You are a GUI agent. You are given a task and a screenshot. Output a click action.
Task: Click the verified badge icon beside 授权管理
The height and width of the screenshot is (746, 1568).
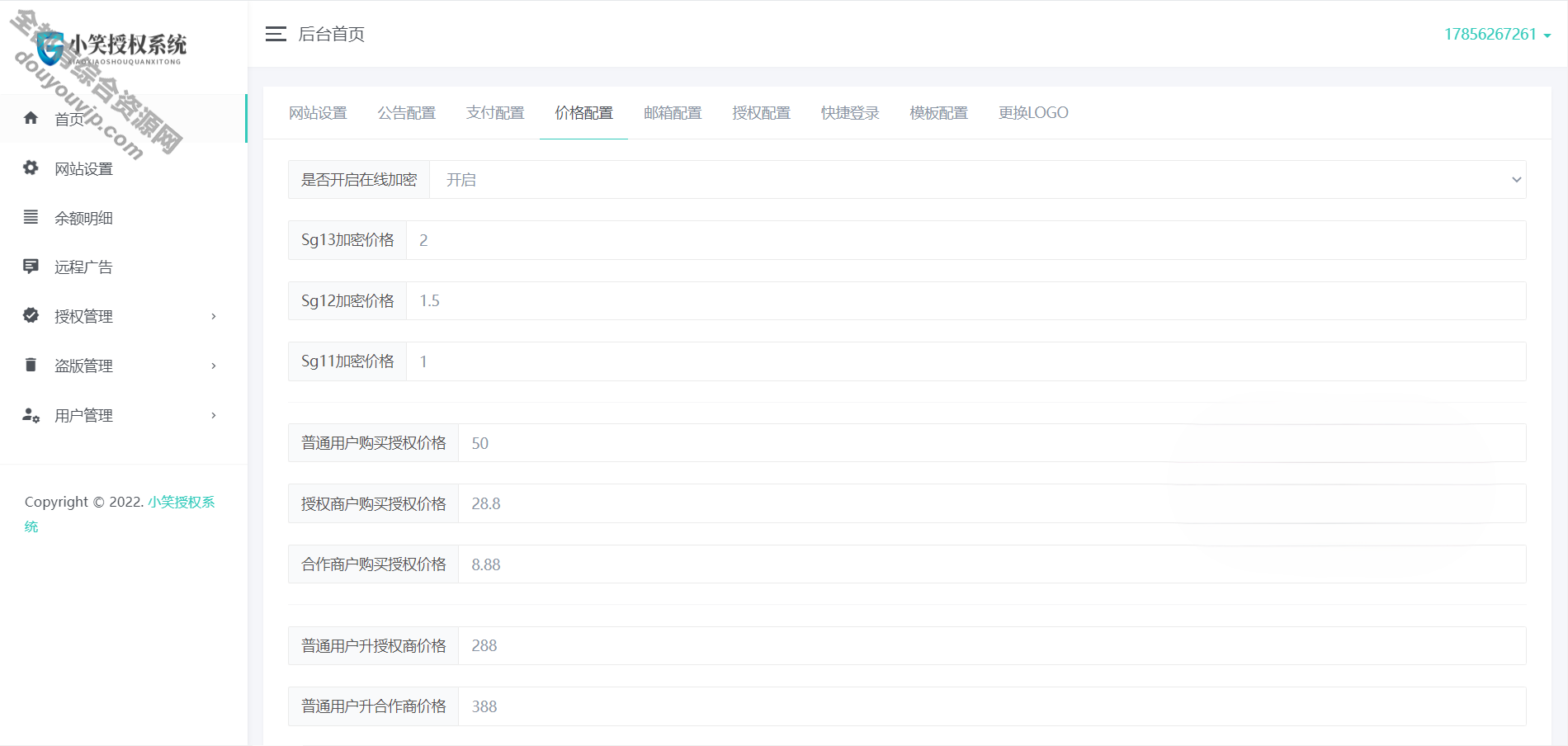pyautogui.click(x=31, y=315)
